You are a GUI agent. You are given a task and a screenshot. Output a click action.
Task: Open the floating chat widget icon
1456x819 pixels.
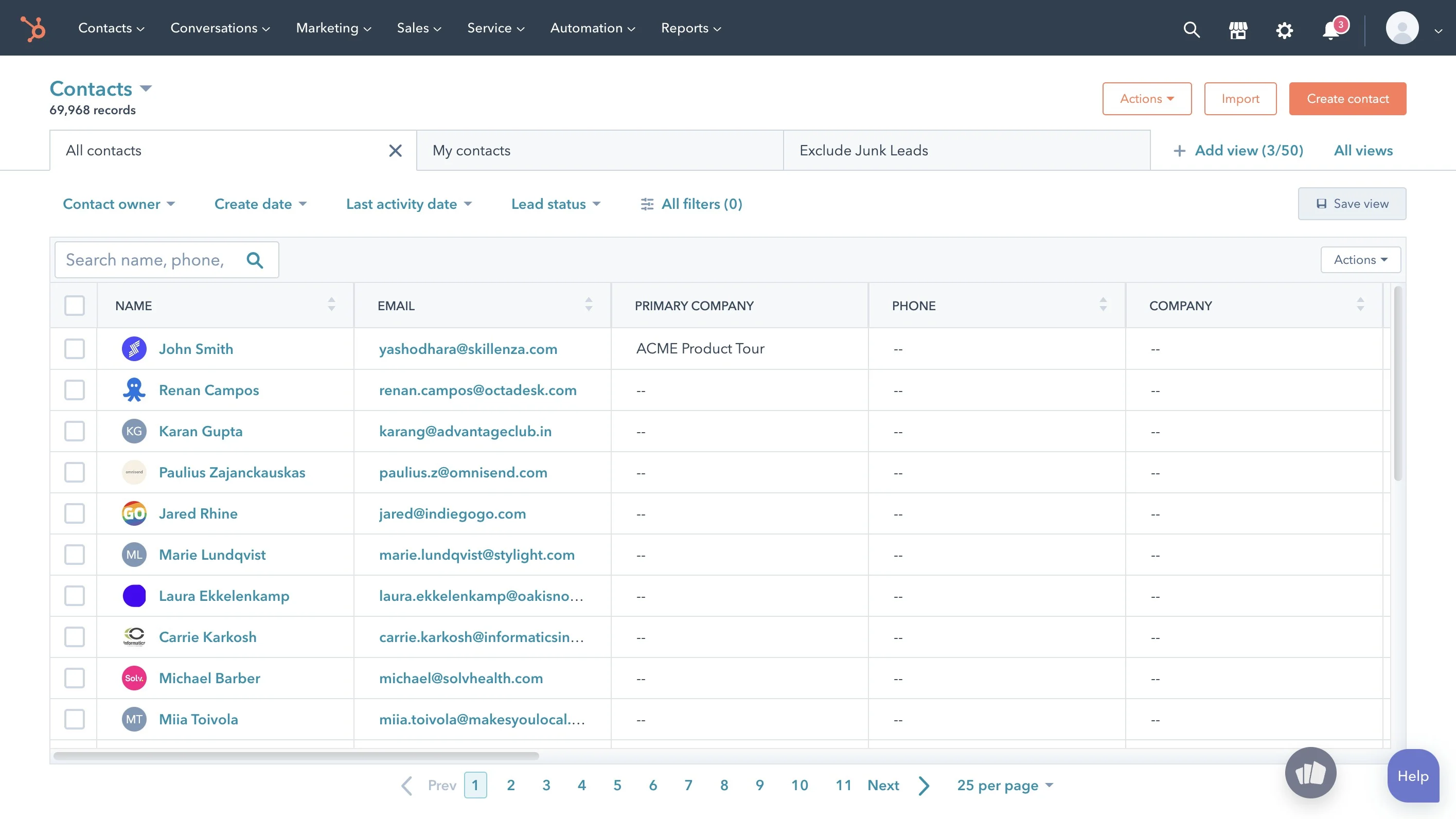tap(1310, 773)
